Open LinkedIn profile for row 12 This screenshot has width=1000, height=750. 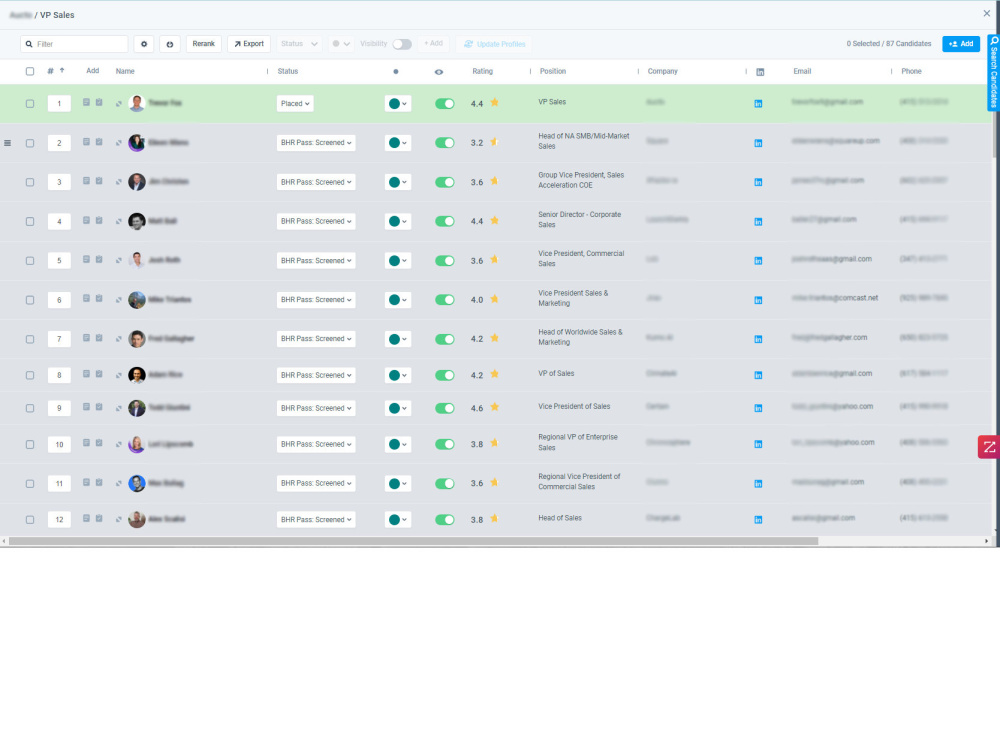click(x=758, y=520)
